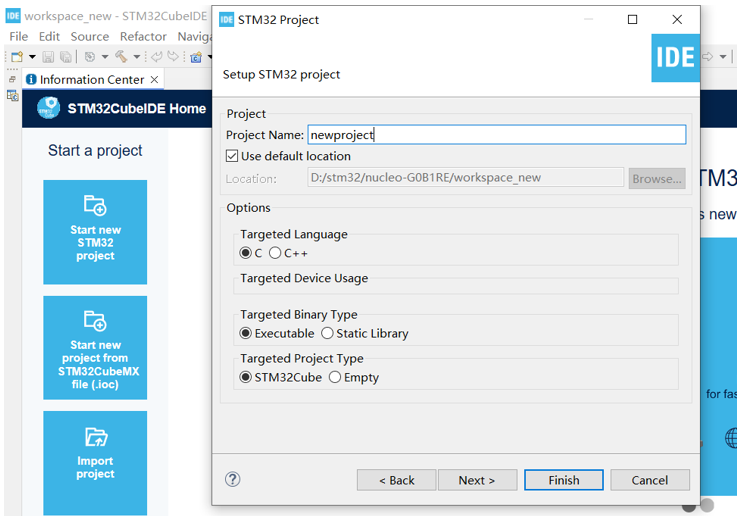The width and height of the screenshot is (737, 516).
Task: Click the blue IDE logo in dialog header
Action: 675,58
